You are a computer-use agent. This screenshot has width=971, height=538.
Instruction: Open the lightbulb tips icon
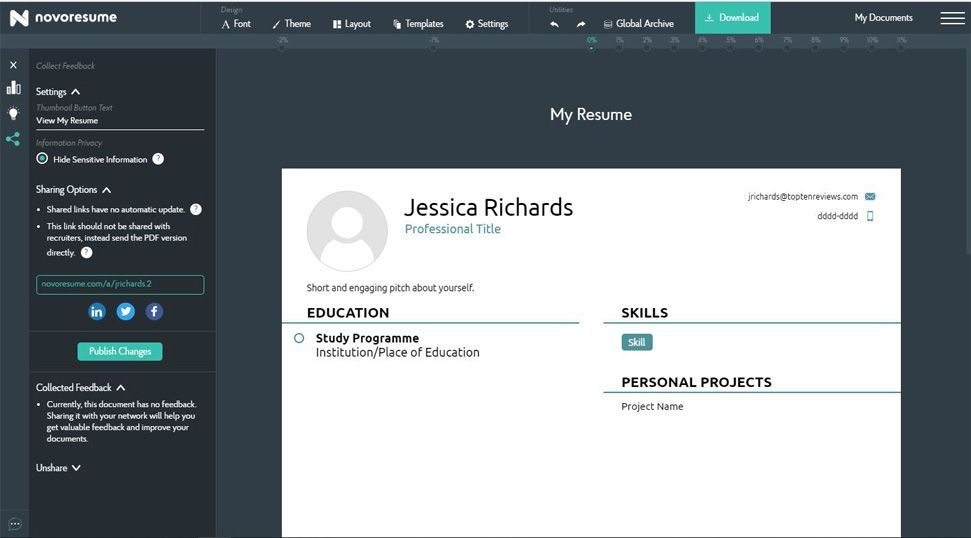pyautogui.click(x=13, y=113)
